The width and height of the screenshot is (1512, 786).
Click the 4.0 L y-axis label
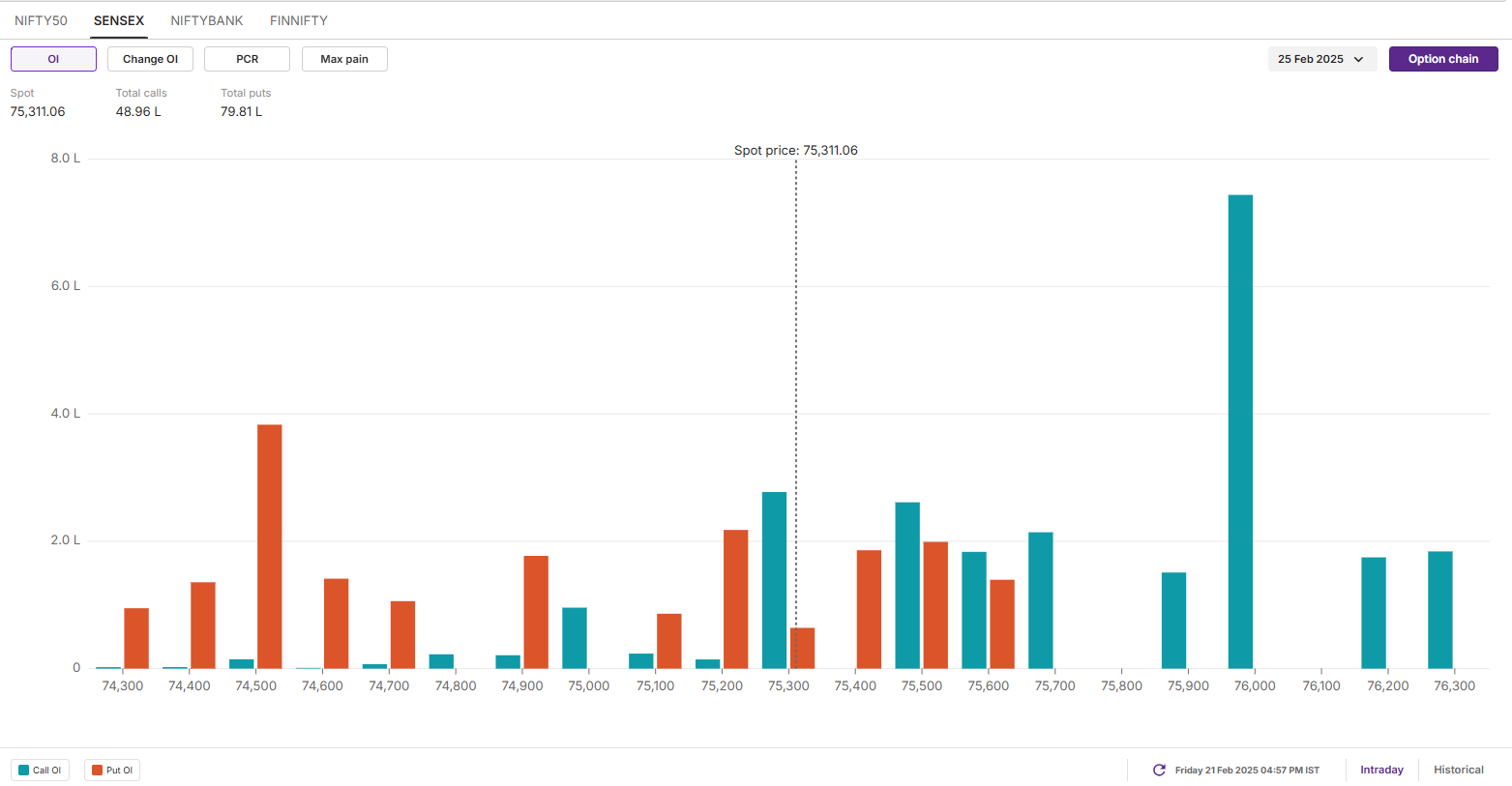coord(66,414)
